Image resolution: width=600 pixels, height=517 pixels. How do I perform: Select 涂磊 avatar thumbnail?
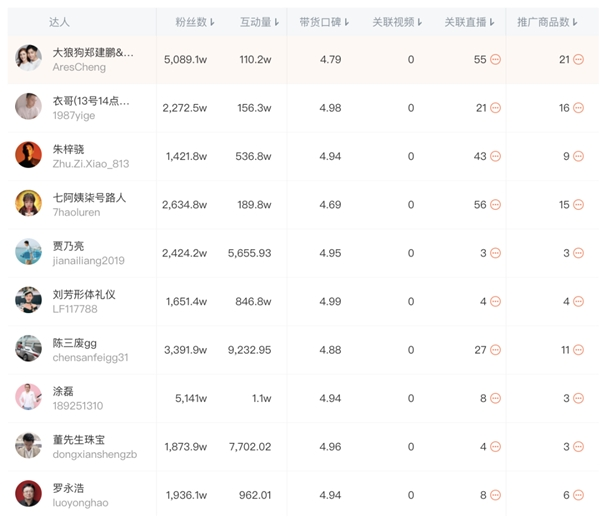click(28, 396)
